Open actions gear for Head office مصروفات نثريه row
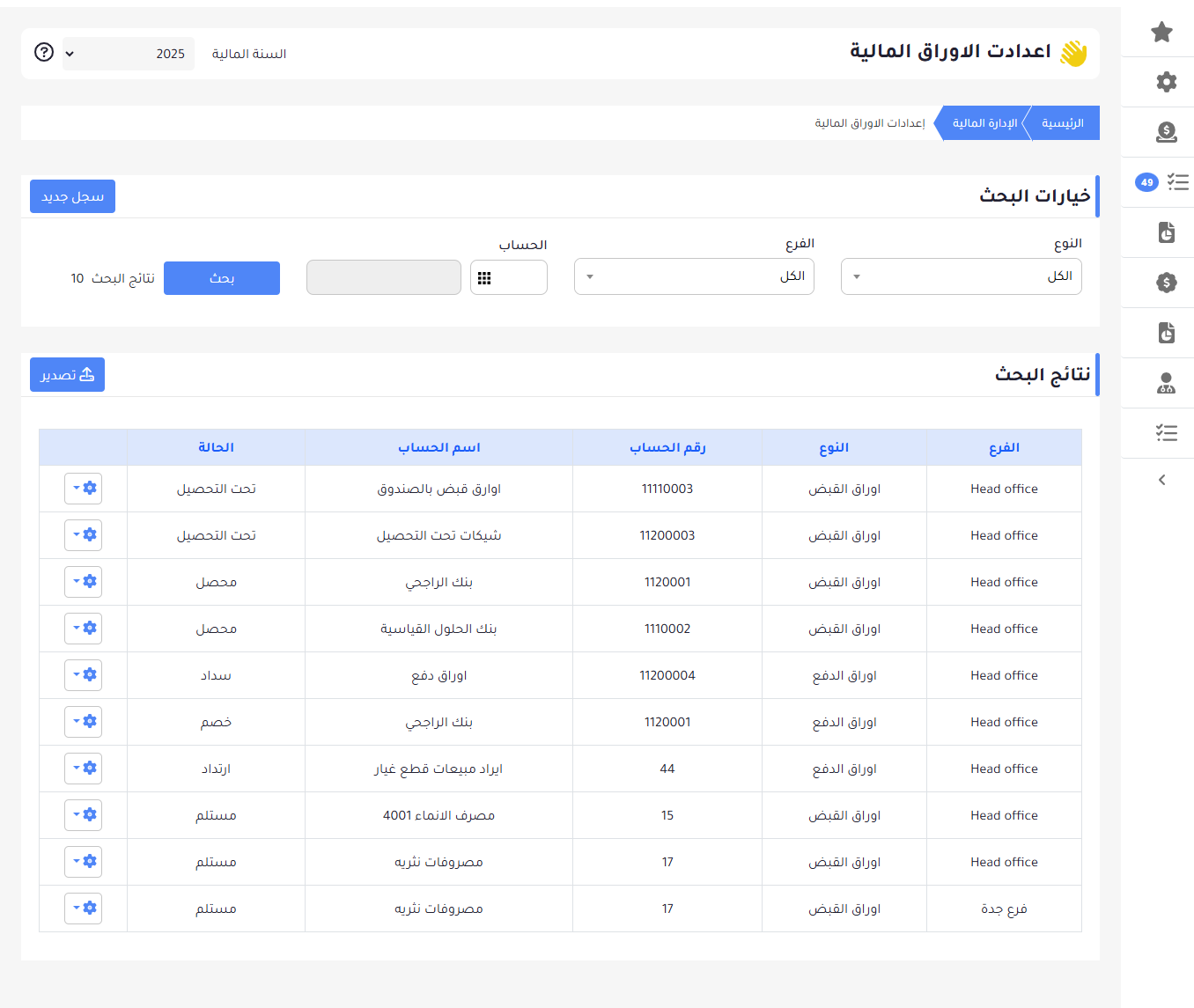1194x1008 pixels. pos(84,862)
